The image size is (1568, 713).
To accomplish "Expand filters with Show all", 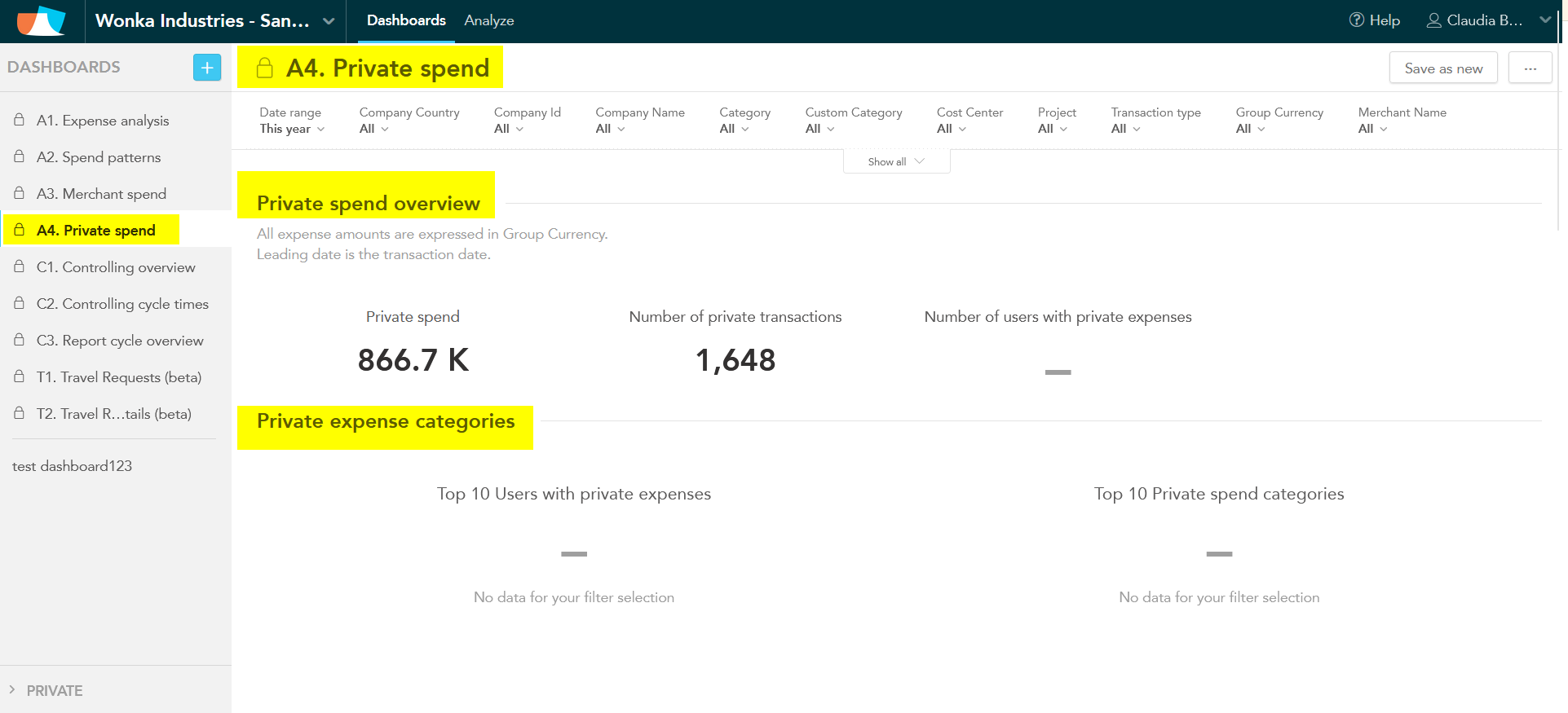I will (x=895, y=161).
